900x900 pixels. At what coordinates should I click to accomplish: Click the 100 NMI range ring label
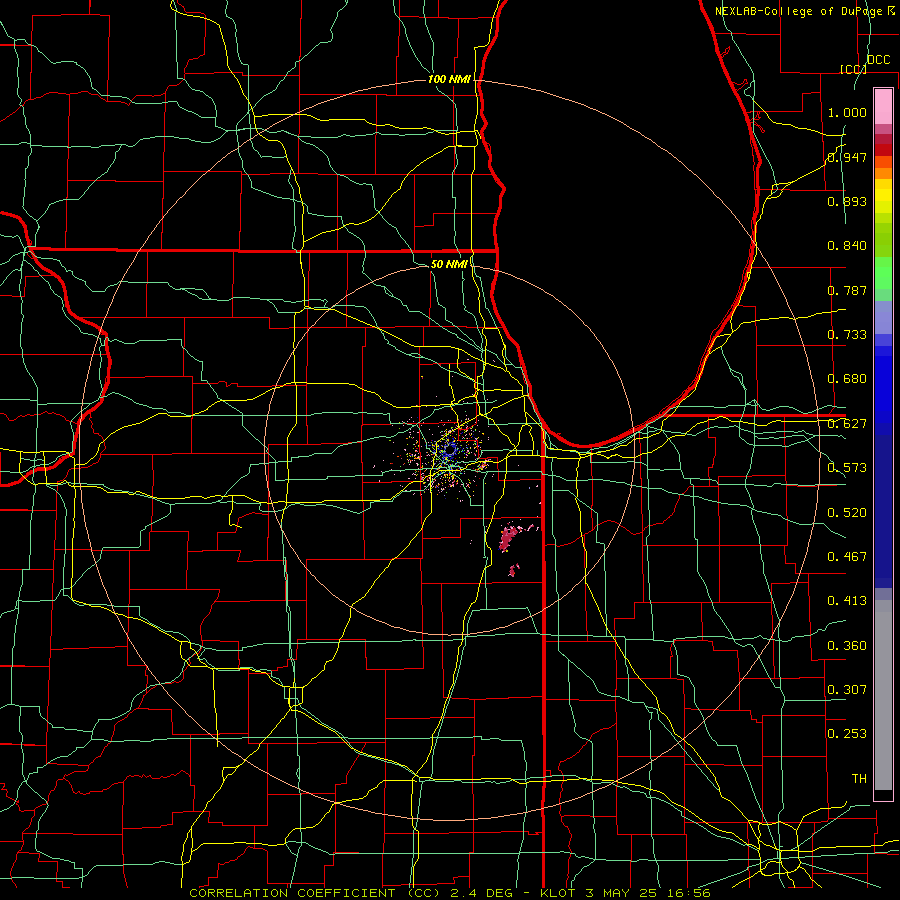pos(449,79)
